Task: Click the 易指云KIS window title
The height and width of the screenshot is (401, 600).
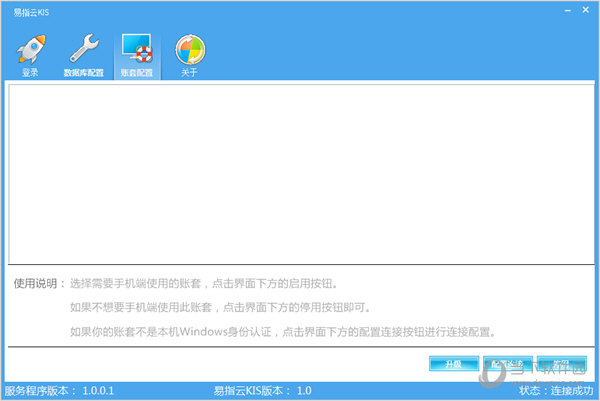Action: [31, 12]
